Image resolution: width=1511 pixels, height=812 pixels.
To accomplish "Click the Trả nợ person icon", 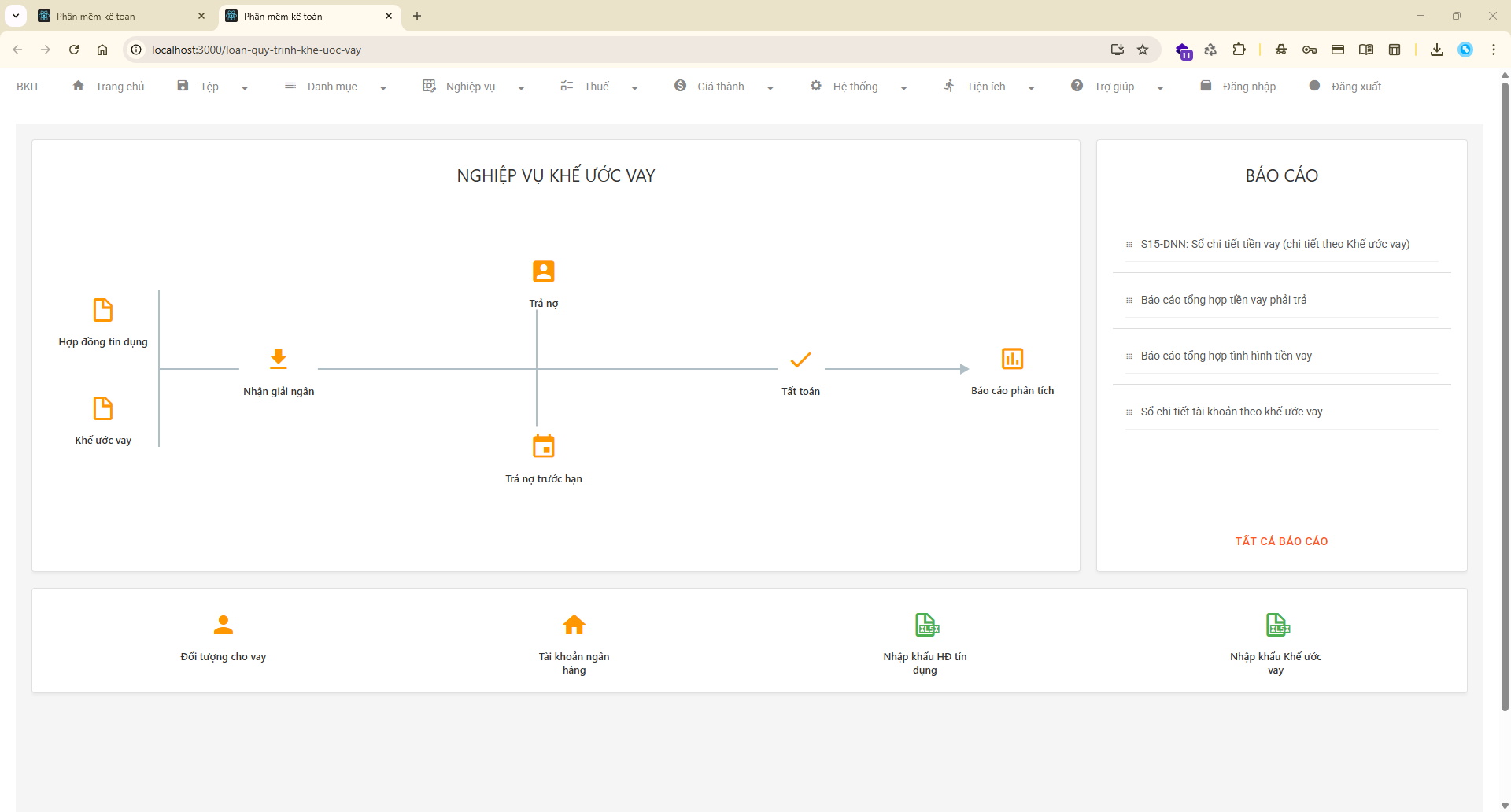I will pyautogui.click(x=544, y=271).
